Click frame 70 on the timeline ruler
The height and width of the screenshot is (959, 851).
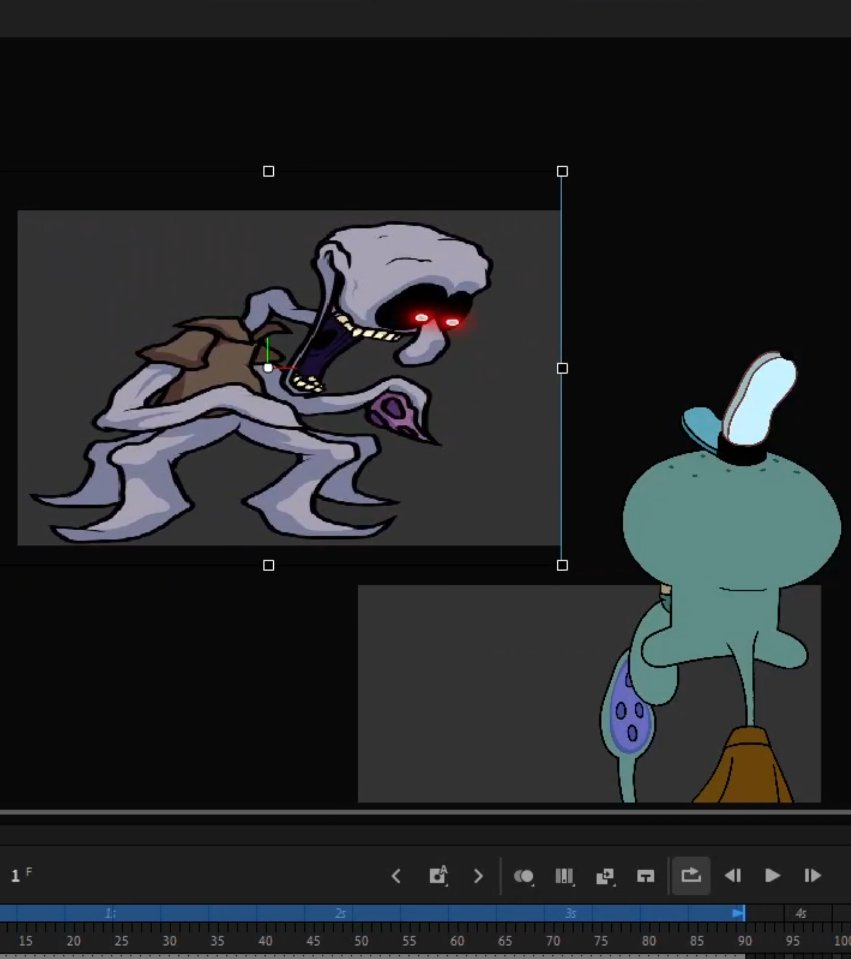pos(553,941)
